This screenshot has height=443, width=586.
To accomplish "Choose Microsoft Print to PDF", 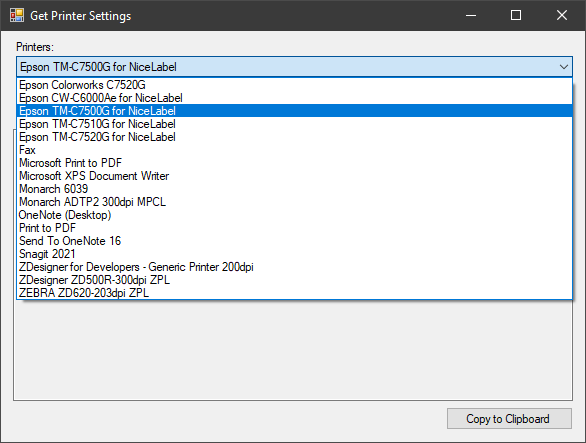I will [294, 163].
